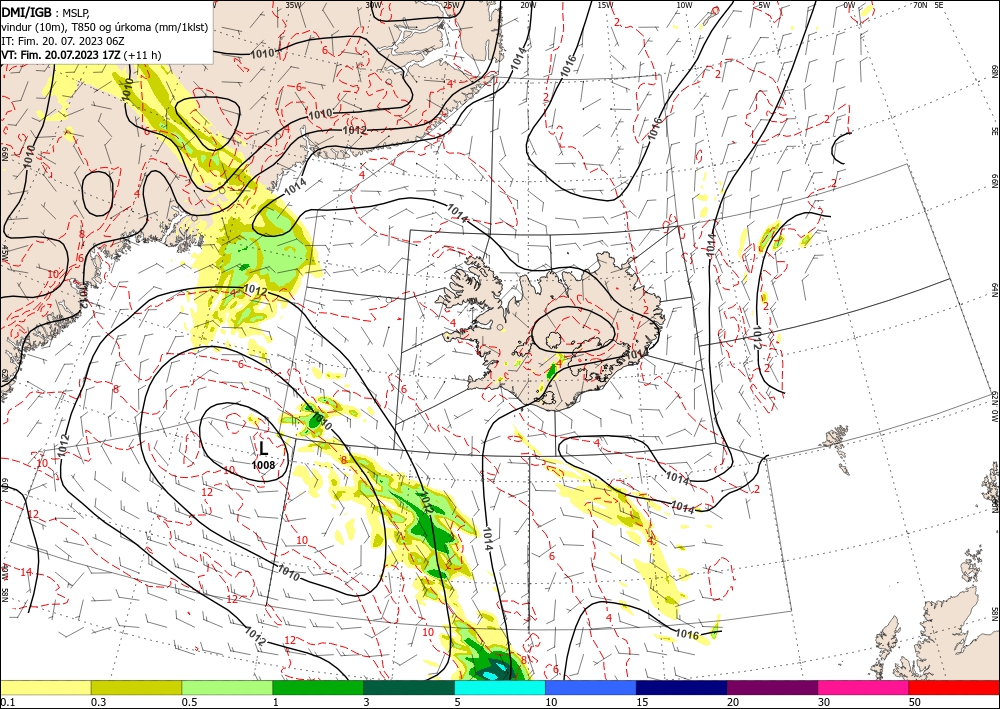1000x709 pixels.
Task: Click the olive 0.3–0.5 legend swatch
Action: click(136, 687)
